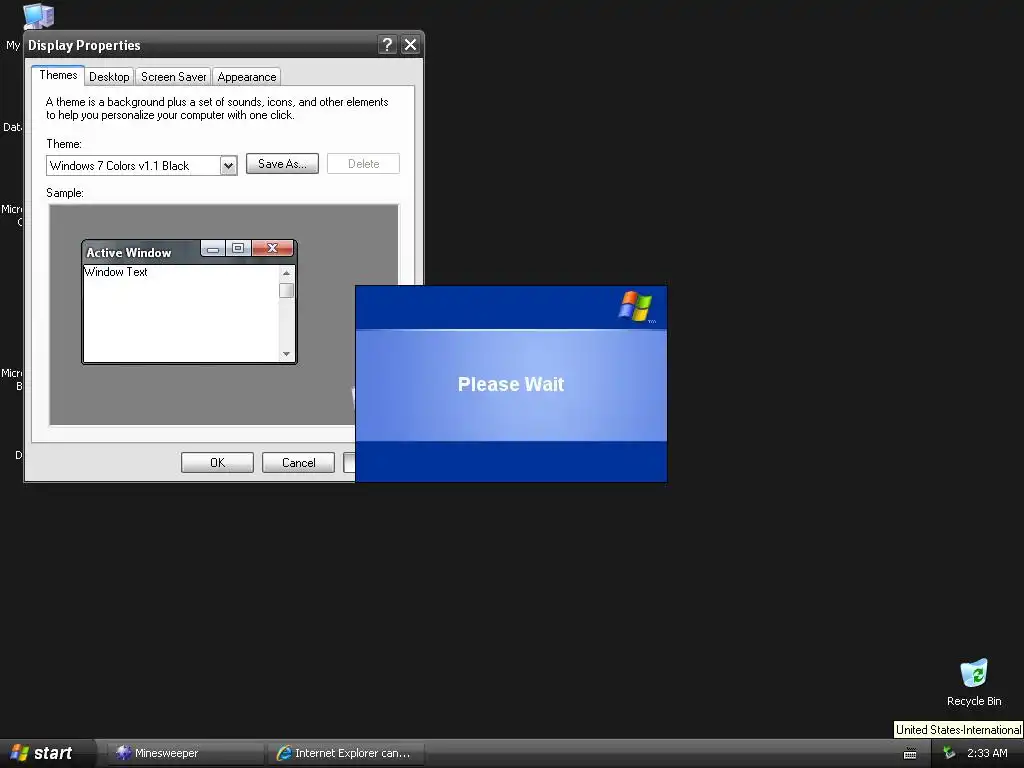Click the sample Active Window close icon

(272, 248)
